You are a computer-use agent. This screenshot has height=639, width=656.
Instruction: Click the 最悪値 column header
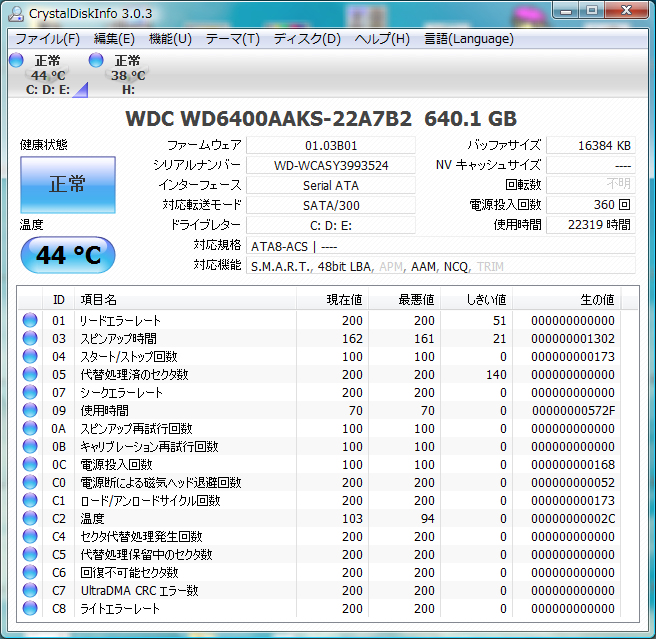405,299
